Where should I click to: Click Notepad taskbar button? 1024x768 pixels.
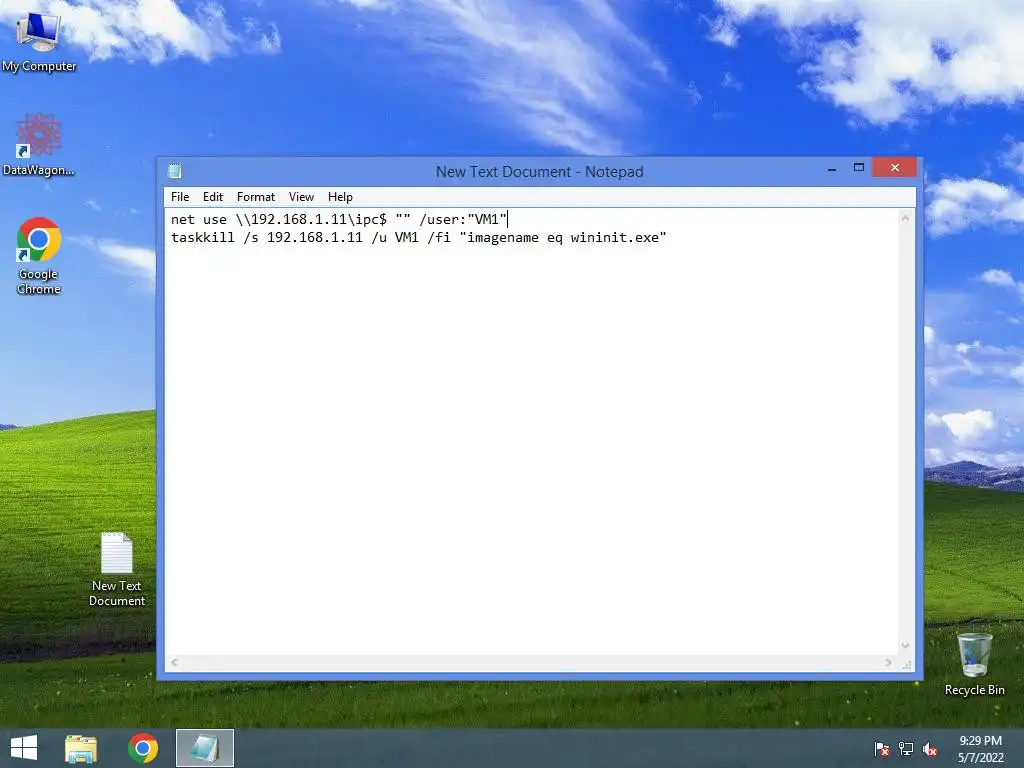point(204,748)
